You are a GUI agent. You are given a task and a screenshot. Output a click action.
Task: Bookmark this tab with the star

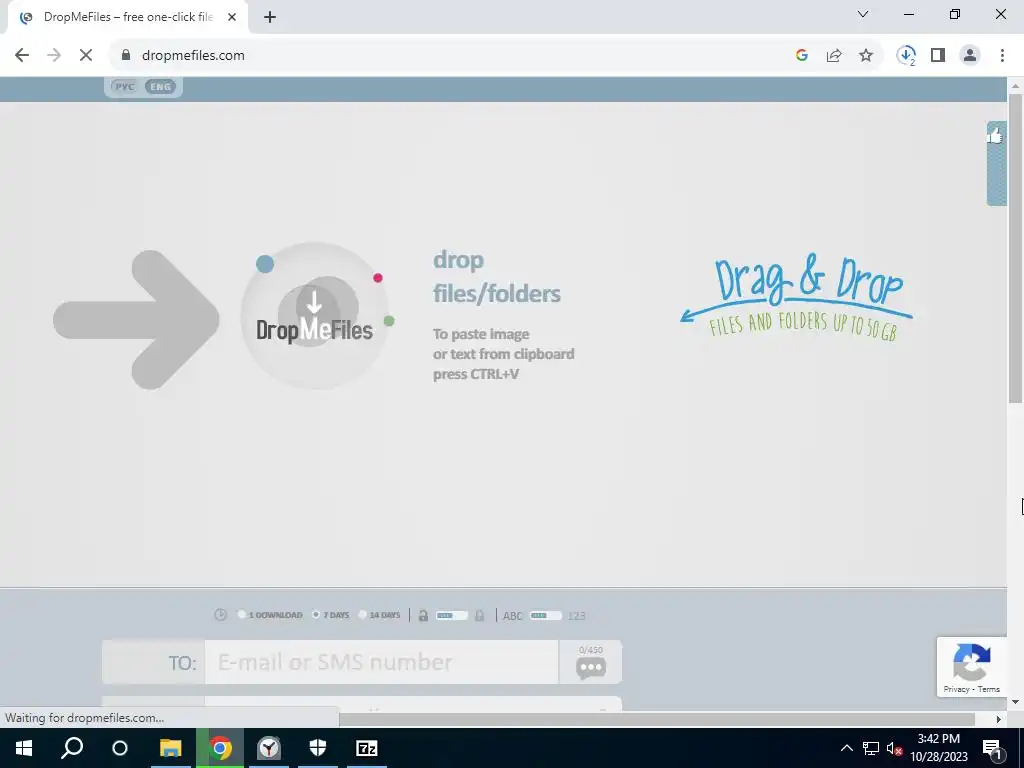tap(866, 56)
